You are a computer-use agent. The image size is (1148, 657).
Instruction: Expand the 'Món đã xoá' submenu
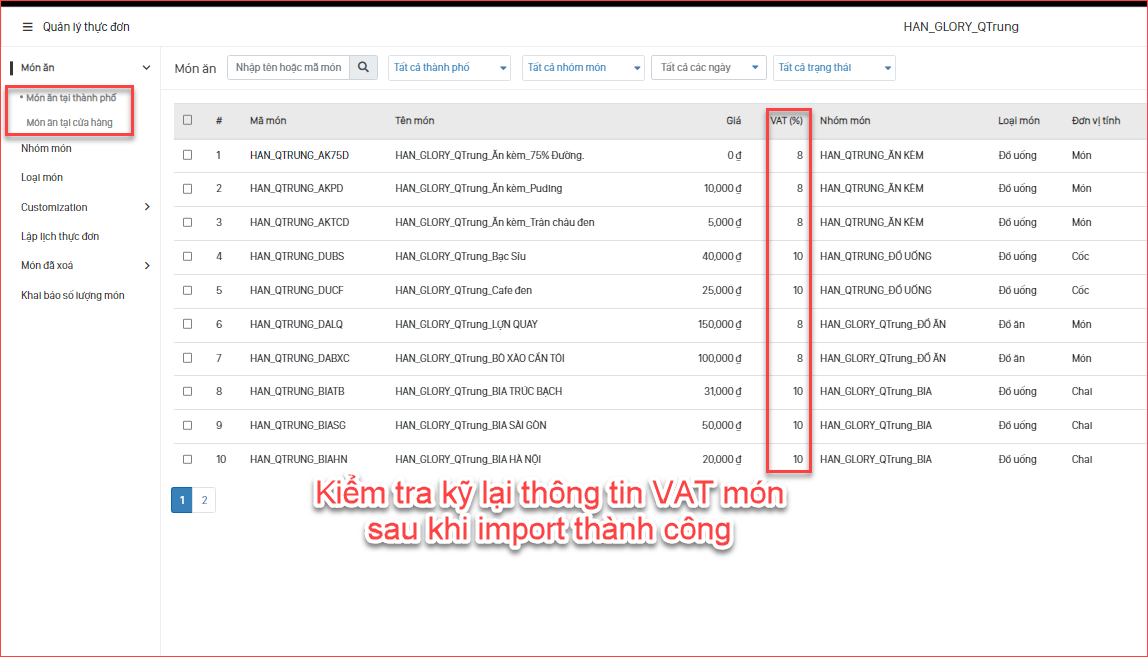(x=147, y=265)
